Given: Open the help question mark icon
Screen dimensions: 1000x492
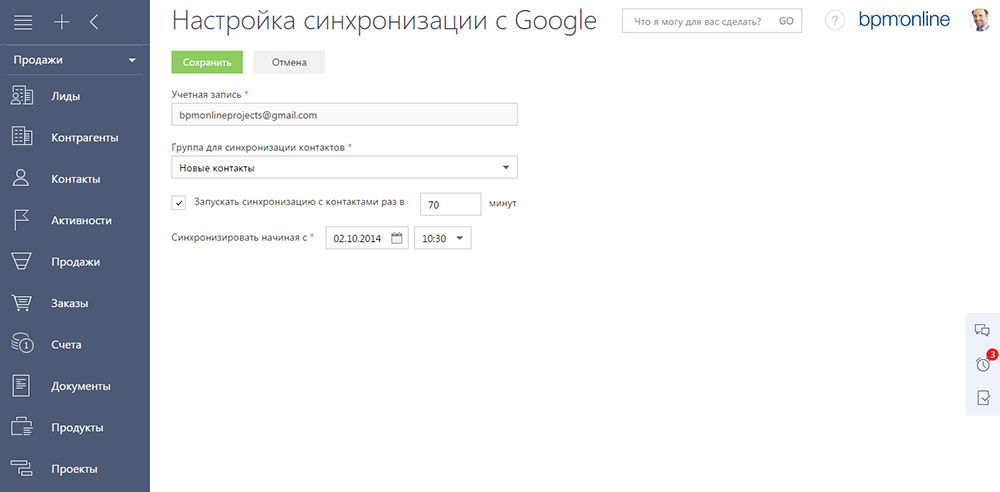Looking at the screenshot, I should pos(834,21).
